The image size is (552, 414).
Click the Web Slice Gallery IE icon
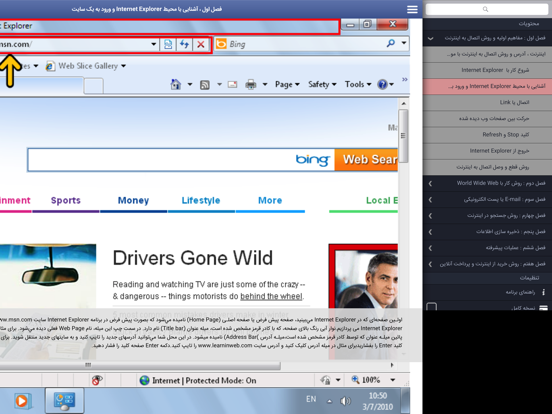[50, 66]
